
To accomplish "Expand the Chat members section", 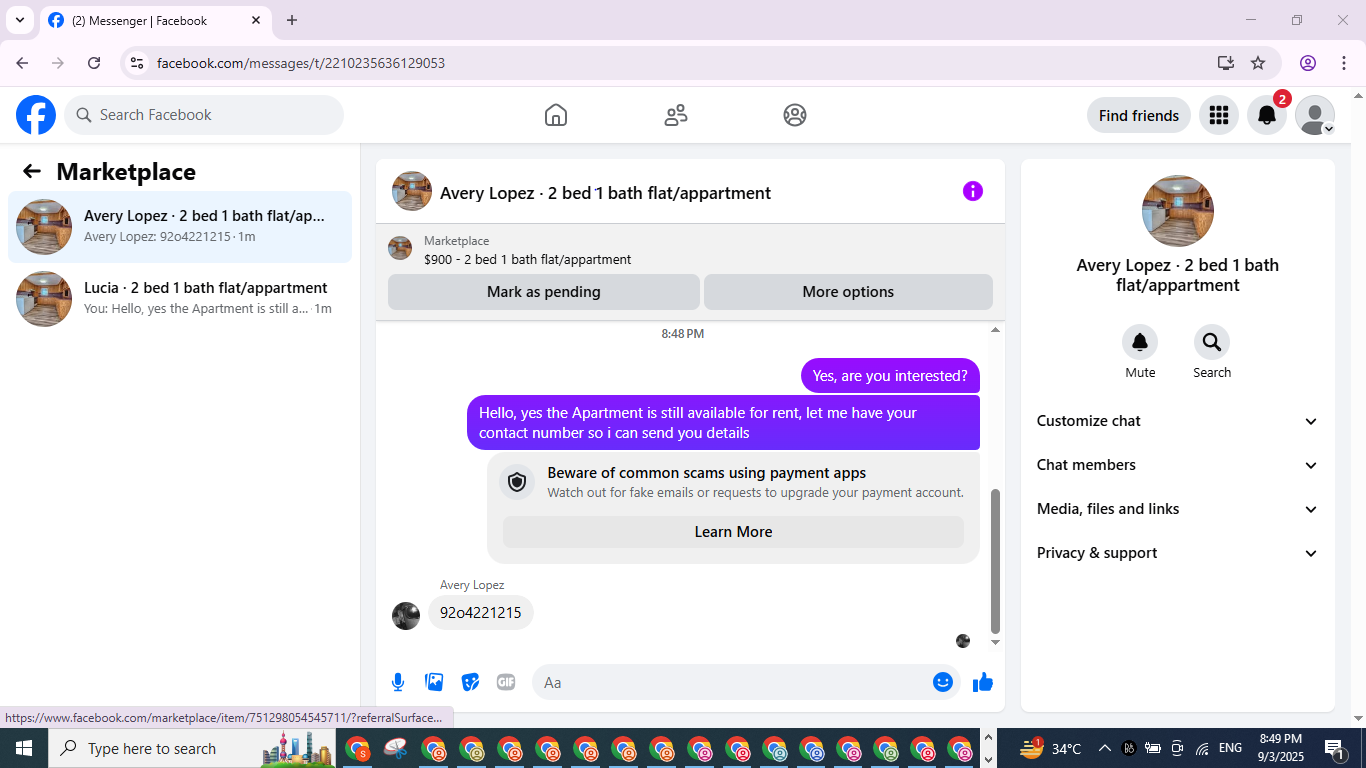I will click(x=1178, y=465).
